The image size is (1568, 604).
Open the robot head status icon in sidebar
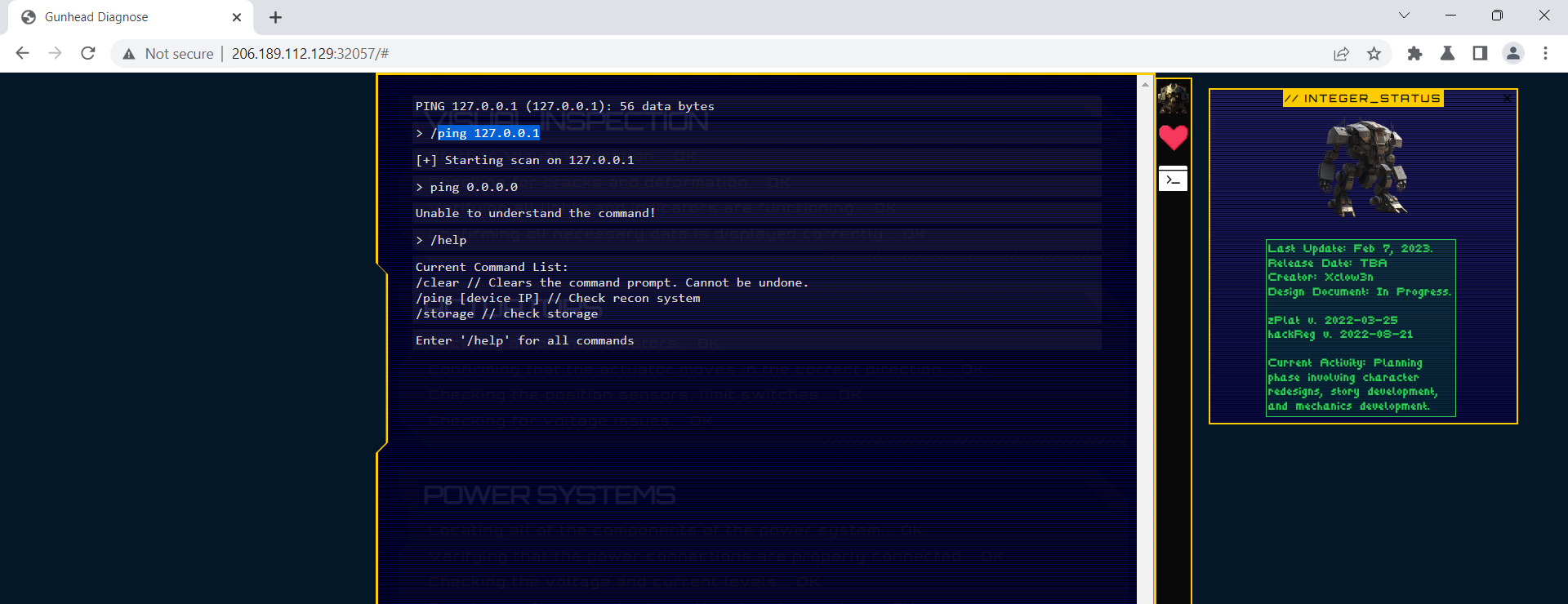coord(1174,98)
